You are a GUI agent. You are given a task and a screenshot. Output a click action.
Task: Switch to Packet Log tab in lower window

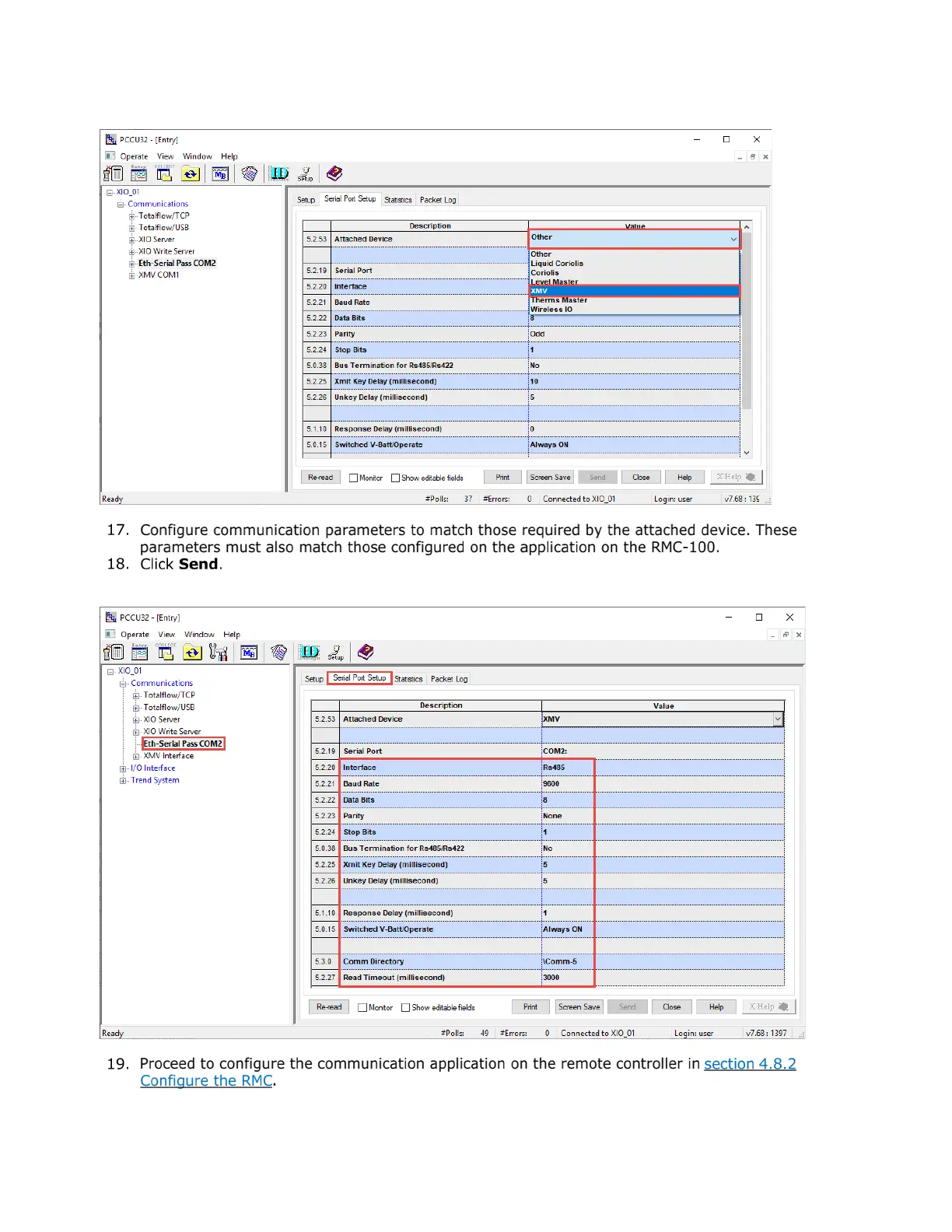pyautogui.click(x=449, y=679)
